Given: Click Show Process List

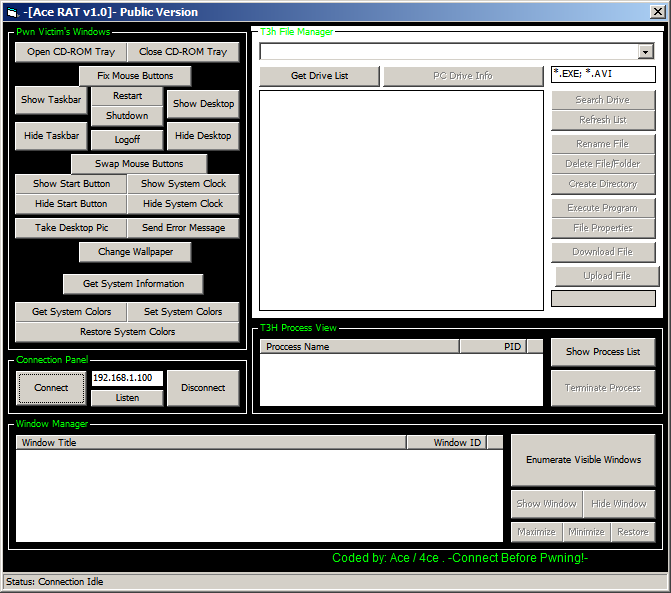Looking at the screenshot, I should click(603, 352).
